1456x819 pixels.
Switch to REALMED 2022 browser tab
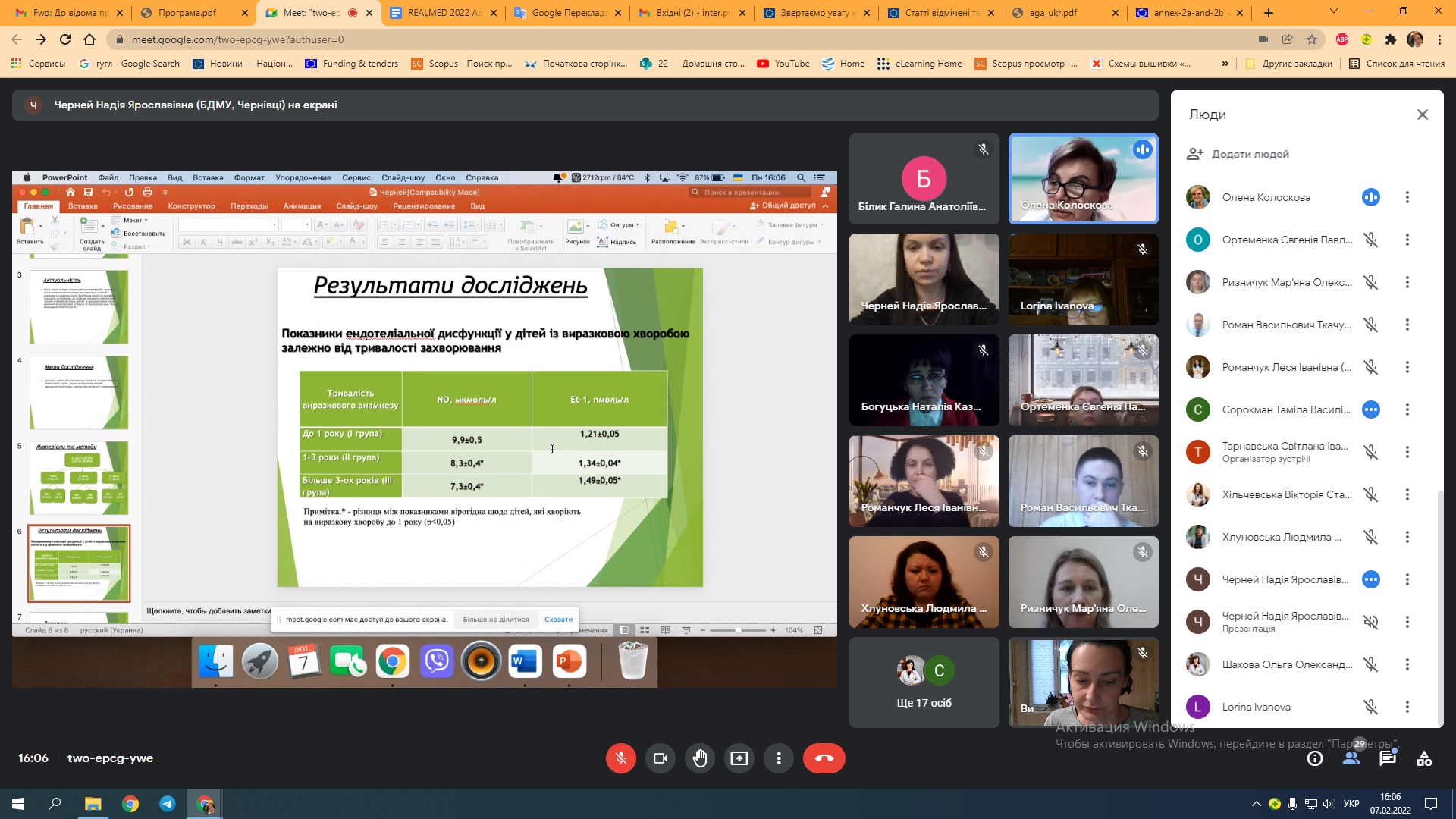444,13
